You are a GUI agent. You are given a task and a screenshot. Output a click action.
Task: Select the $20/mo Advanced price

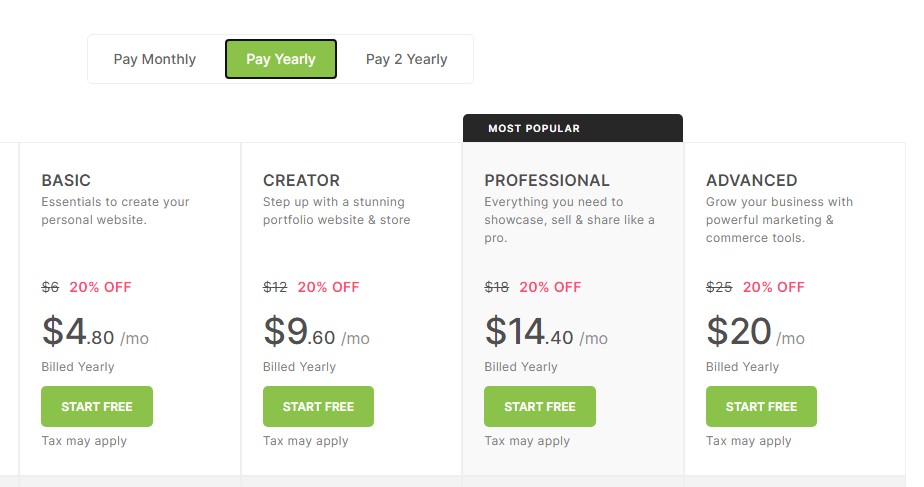[x=755, y=332]
